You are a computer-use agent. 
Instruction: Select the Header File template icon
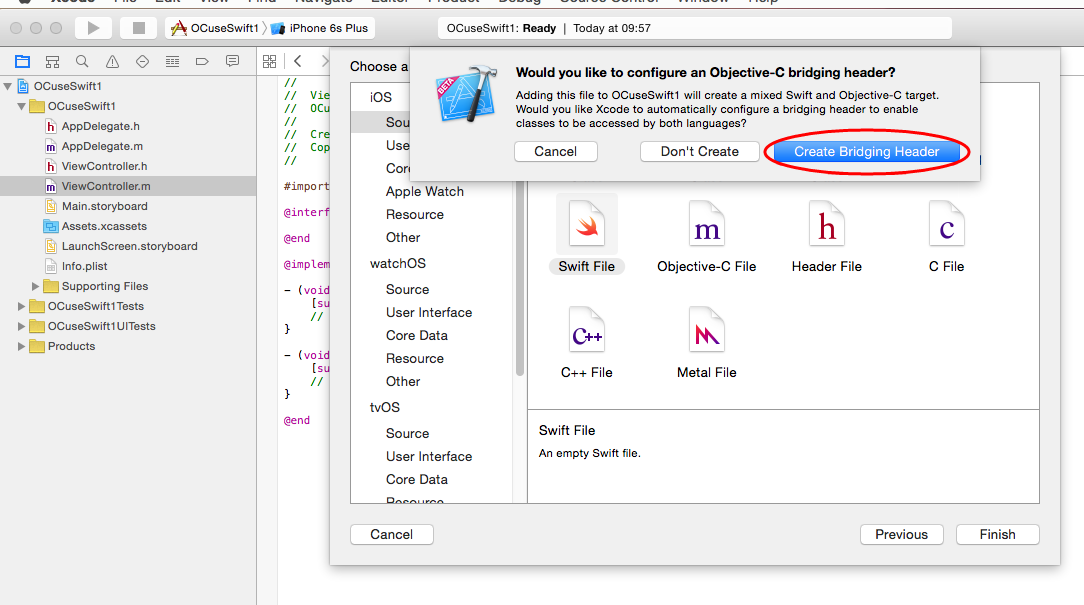[x=827, y=223]
